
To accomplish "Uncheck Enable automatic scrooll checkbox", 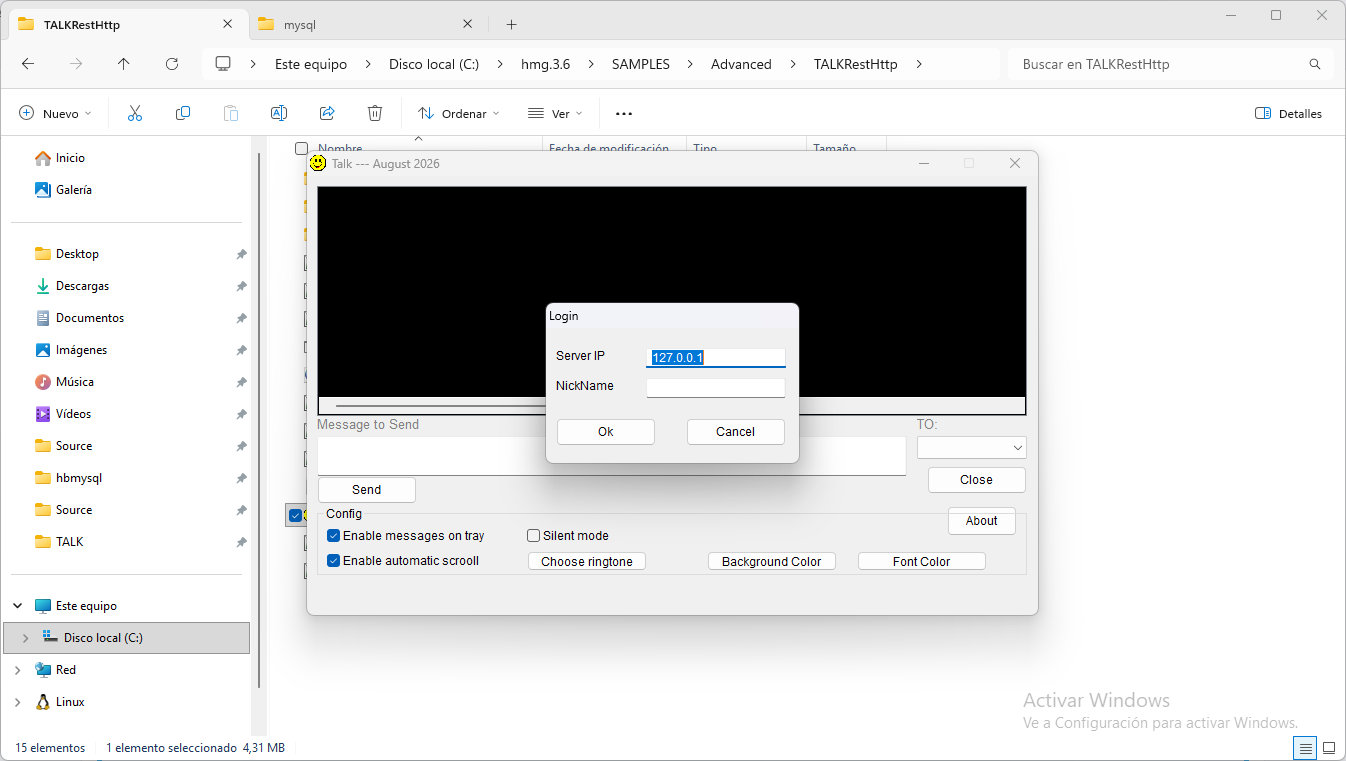I will (x=334, y=561).
